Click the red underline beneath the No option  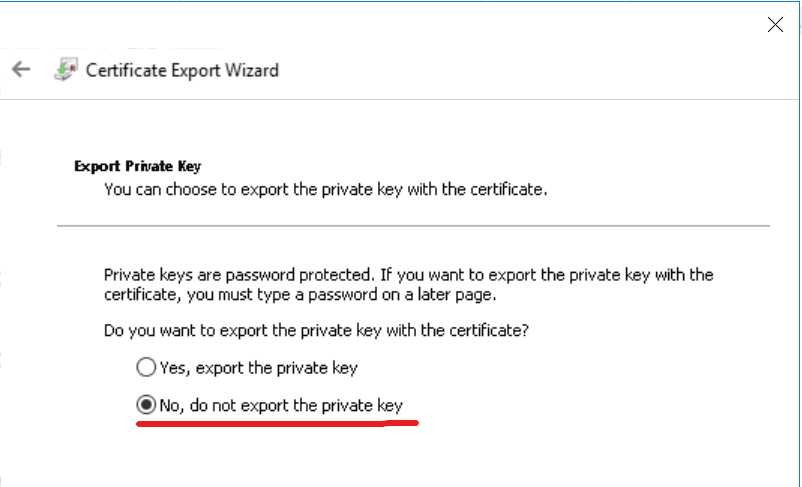pyautogui.click(x=275, y=423)
